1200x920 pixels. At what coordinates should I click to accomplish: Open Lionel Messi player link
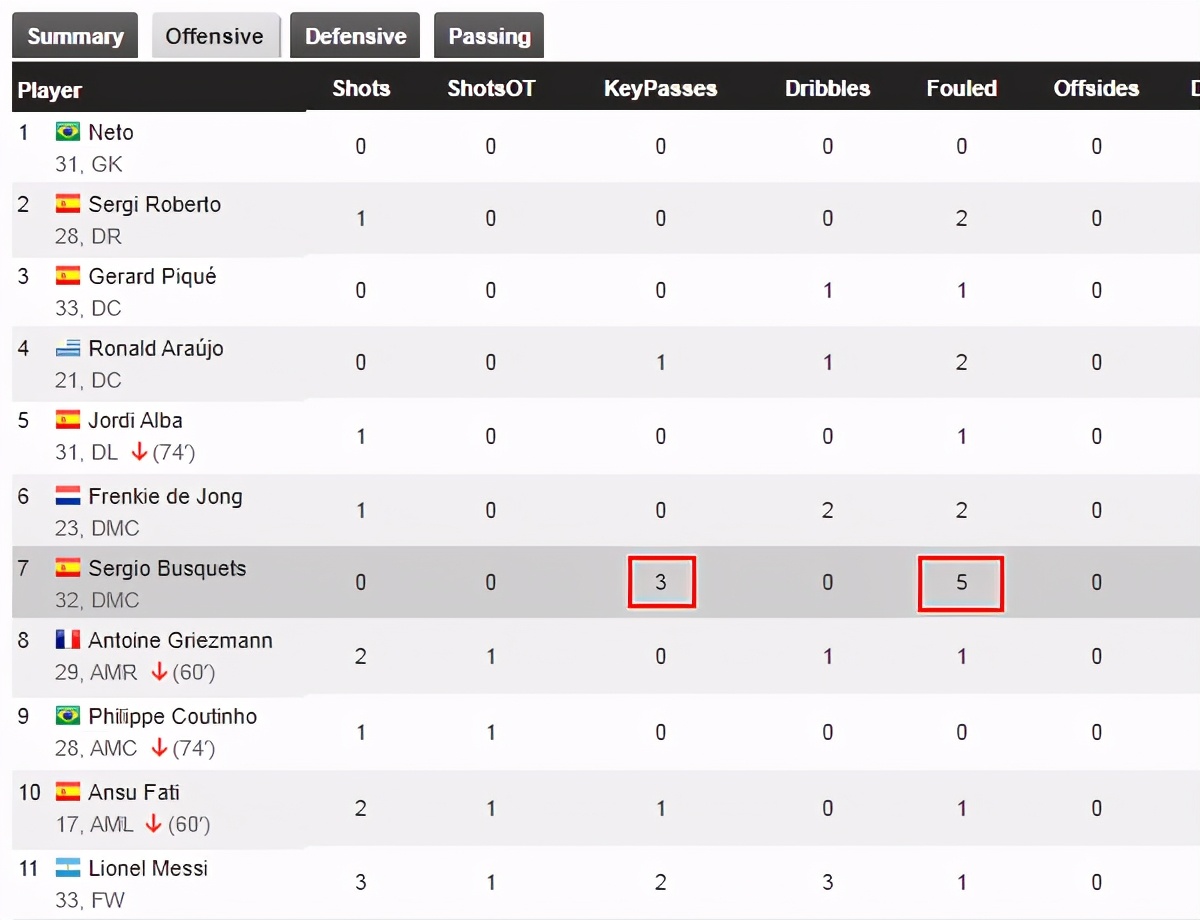pyautogui.click(x=148, y=868)
